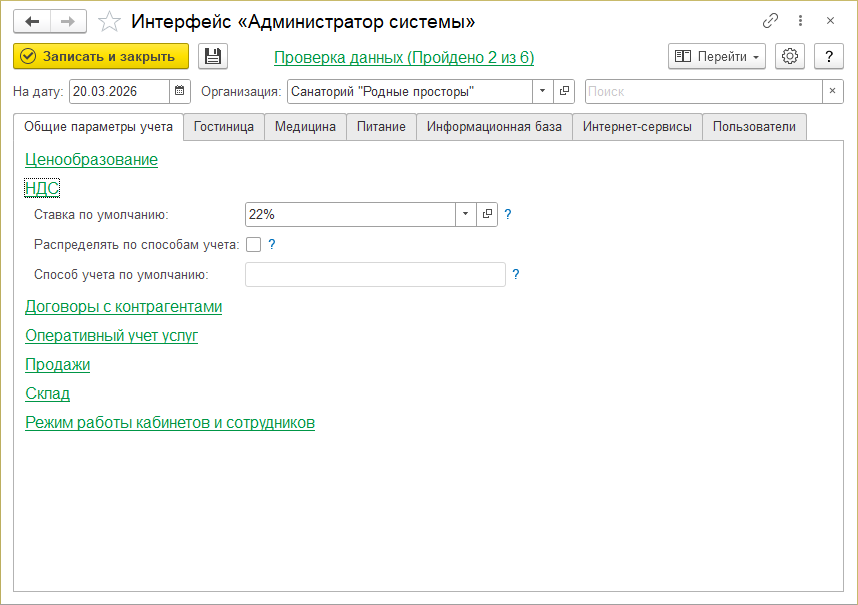Save using the floppy disk icon
The height and width of the screenshot is (605, 858).
pos(213,57)
